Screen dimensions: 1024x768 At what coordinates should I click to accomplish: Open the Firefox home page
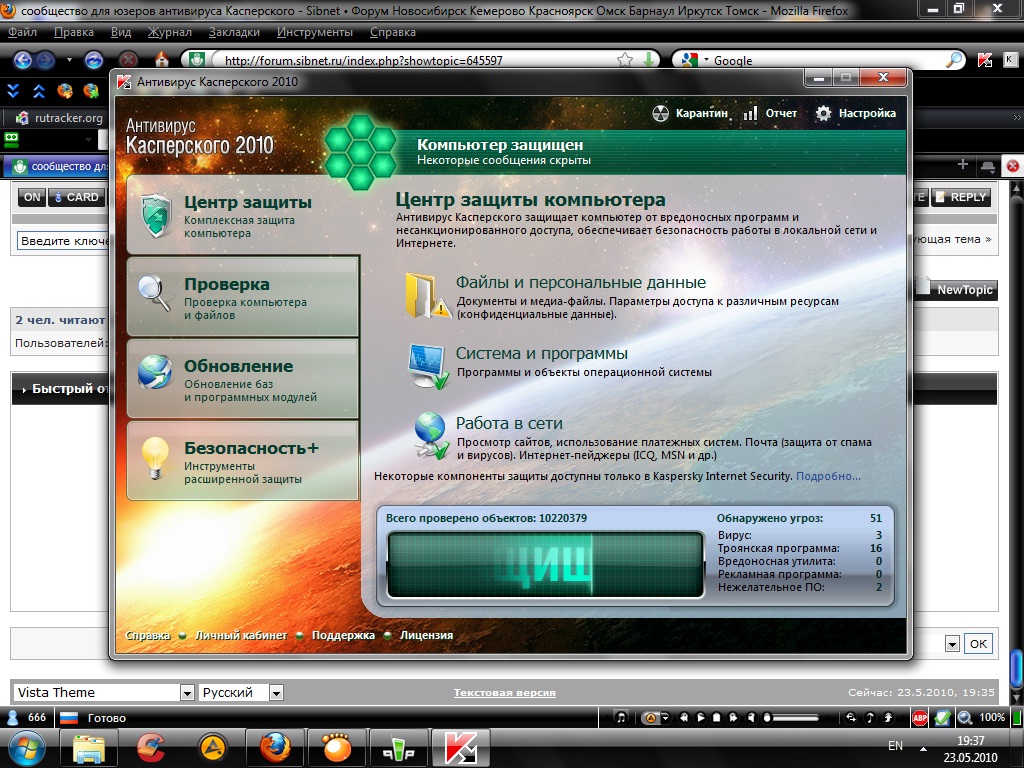pos(161,60)
